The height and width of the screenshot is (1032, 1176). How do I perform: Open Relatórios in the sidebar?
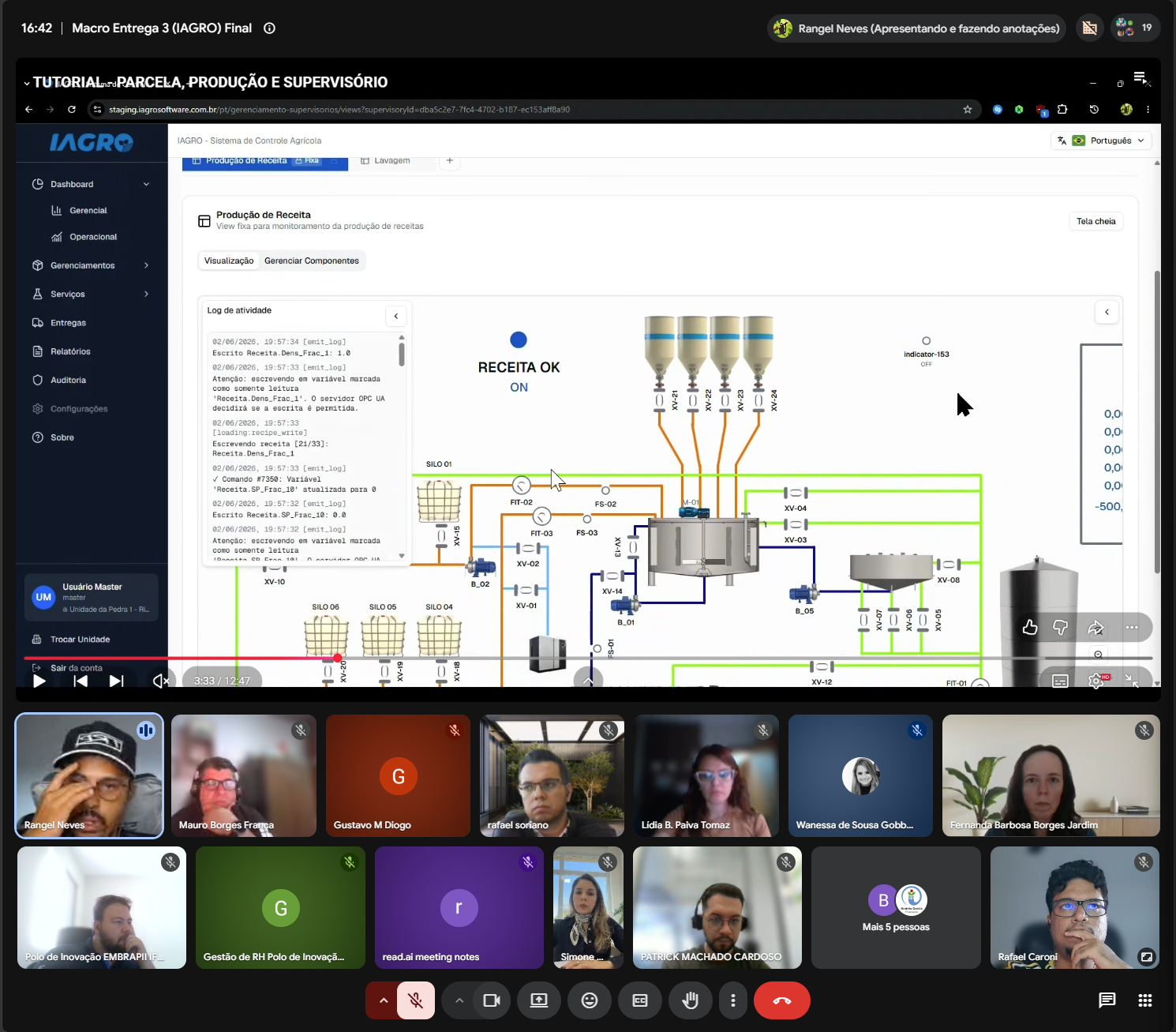point(70,351)
